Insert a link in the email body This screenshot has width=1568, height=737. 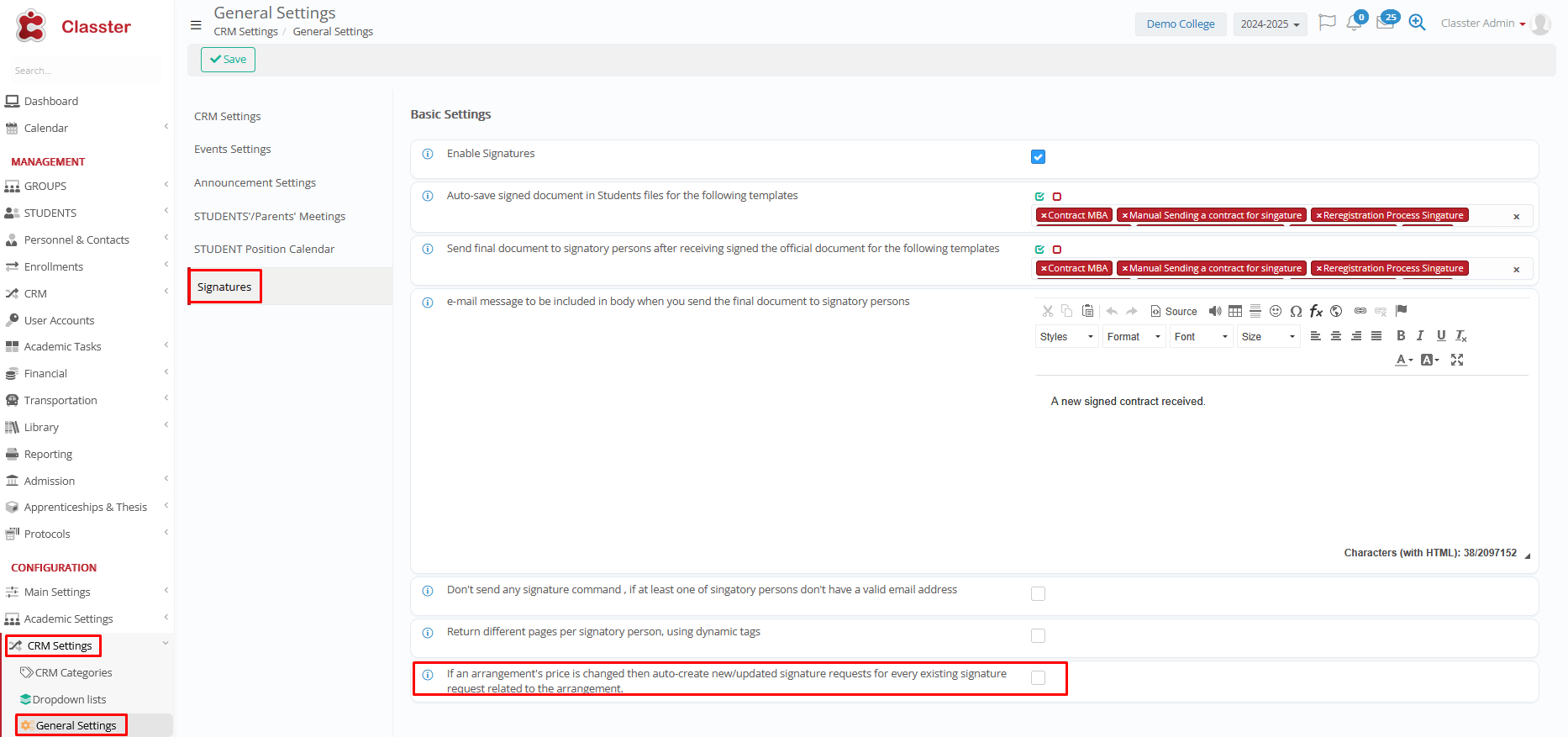[1360, 311]
